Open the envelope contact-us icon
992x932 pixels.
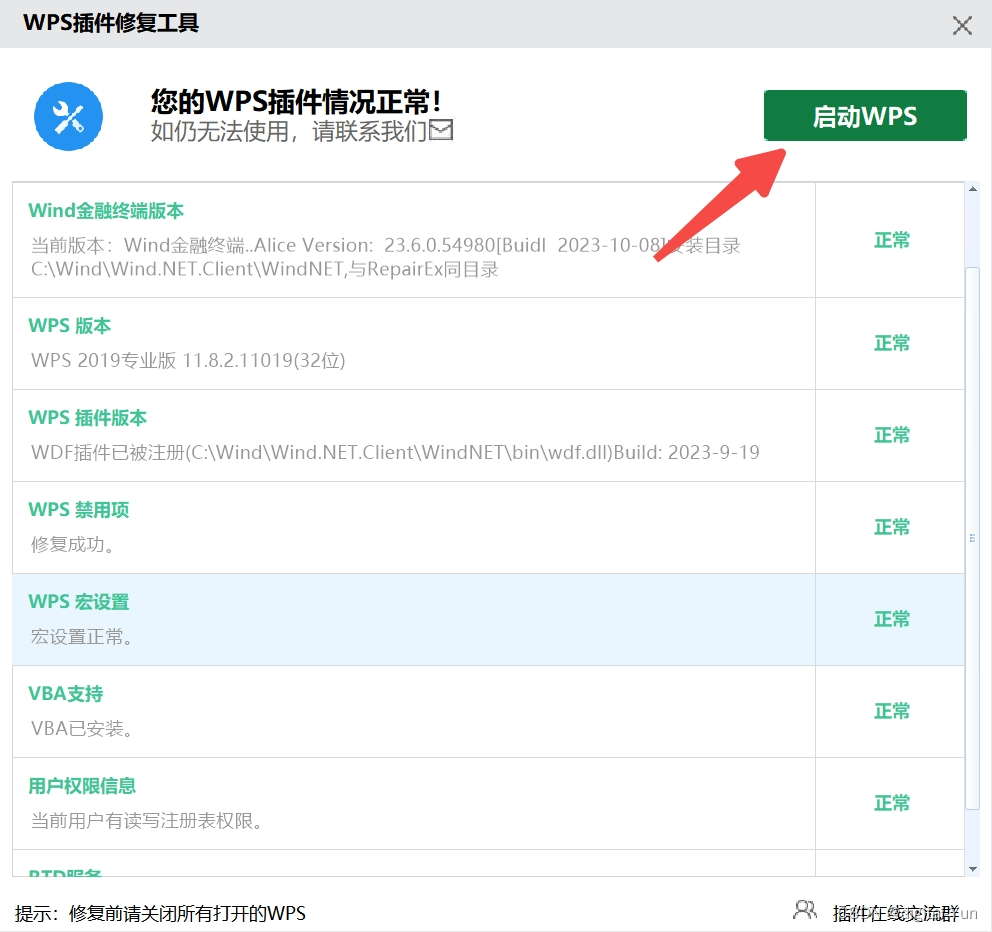pyautogui.click(x=441, y=130)
